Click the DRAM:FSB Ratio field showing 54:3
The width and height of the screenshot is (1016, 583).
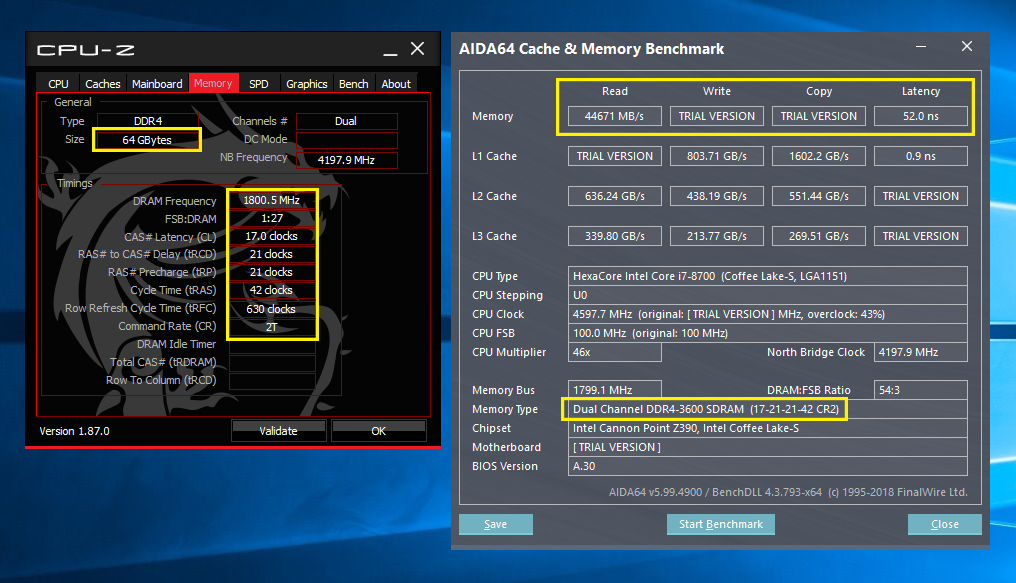click(x=921, y=390)
